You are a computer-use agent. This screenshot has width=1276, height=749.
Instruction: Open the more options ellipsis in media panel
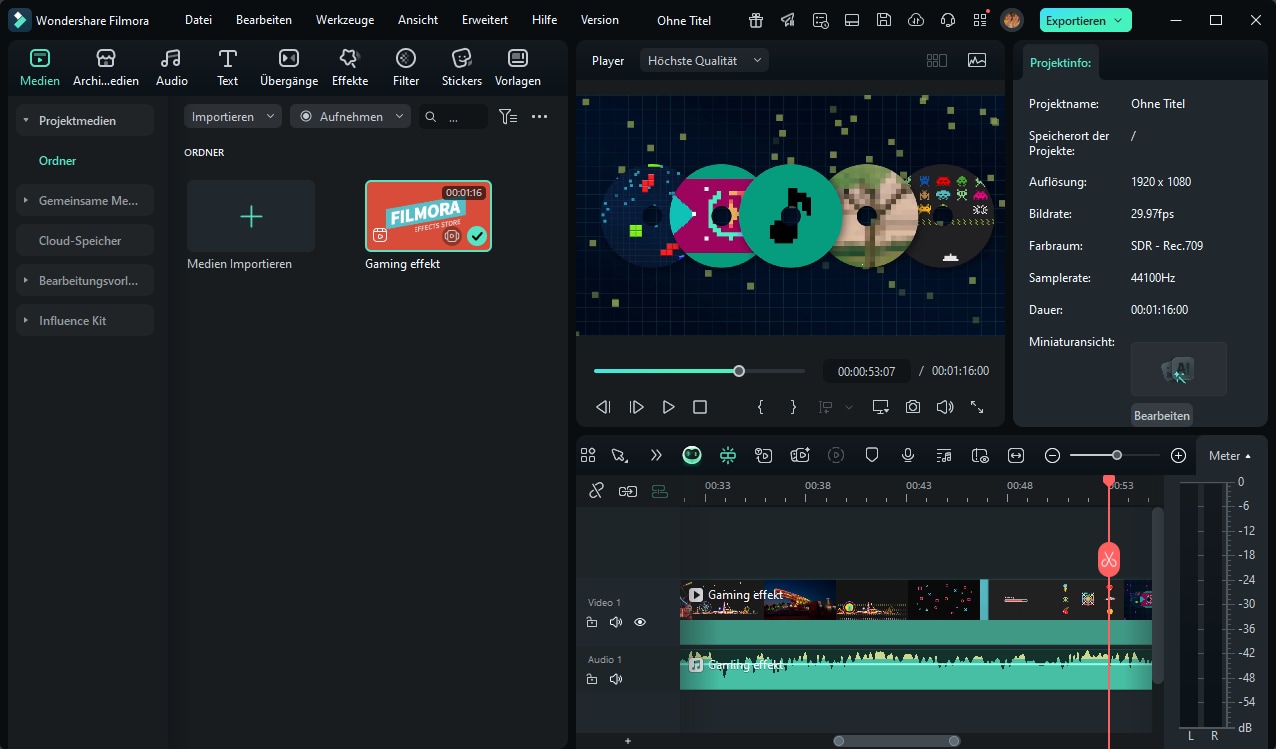[x=539, y=117]
